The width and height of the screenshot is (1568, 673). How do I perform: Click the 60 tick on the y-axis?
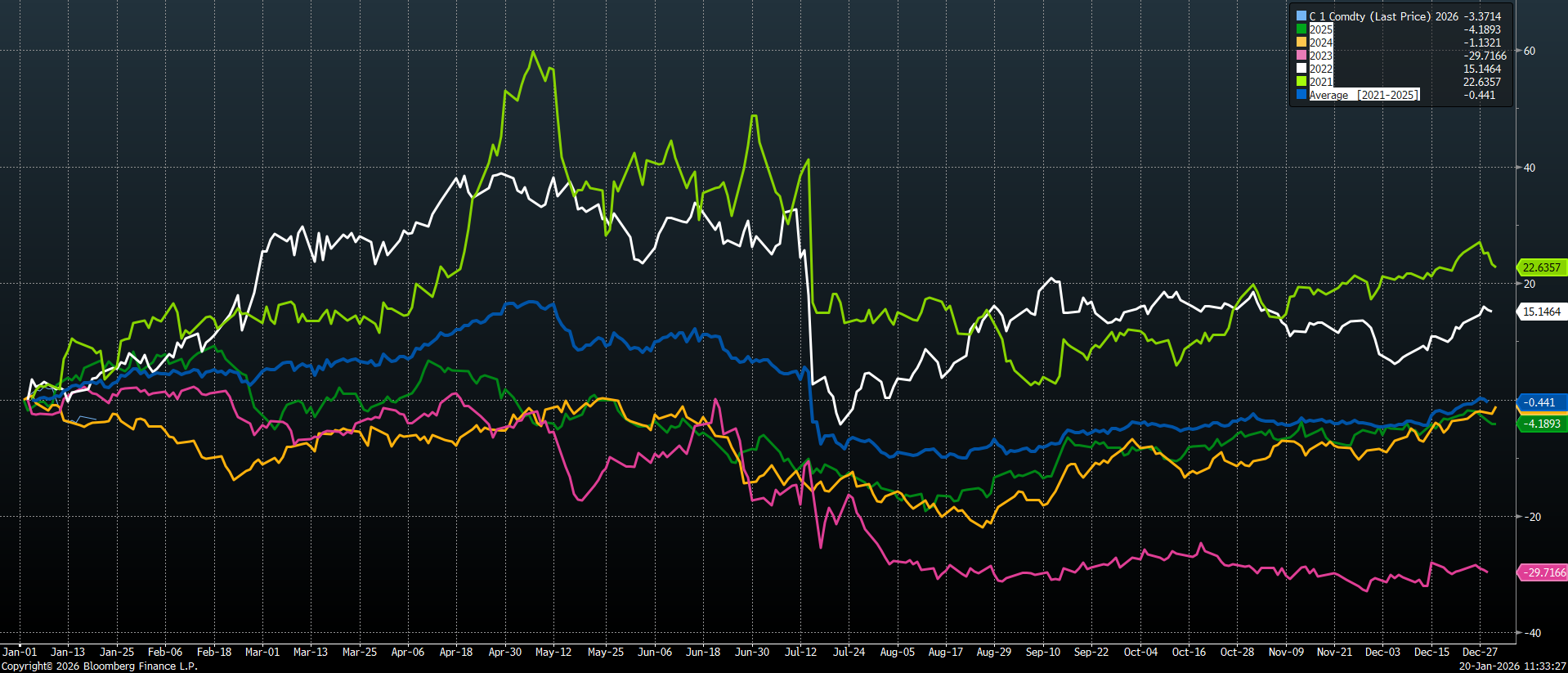[x=1529, y=51]
